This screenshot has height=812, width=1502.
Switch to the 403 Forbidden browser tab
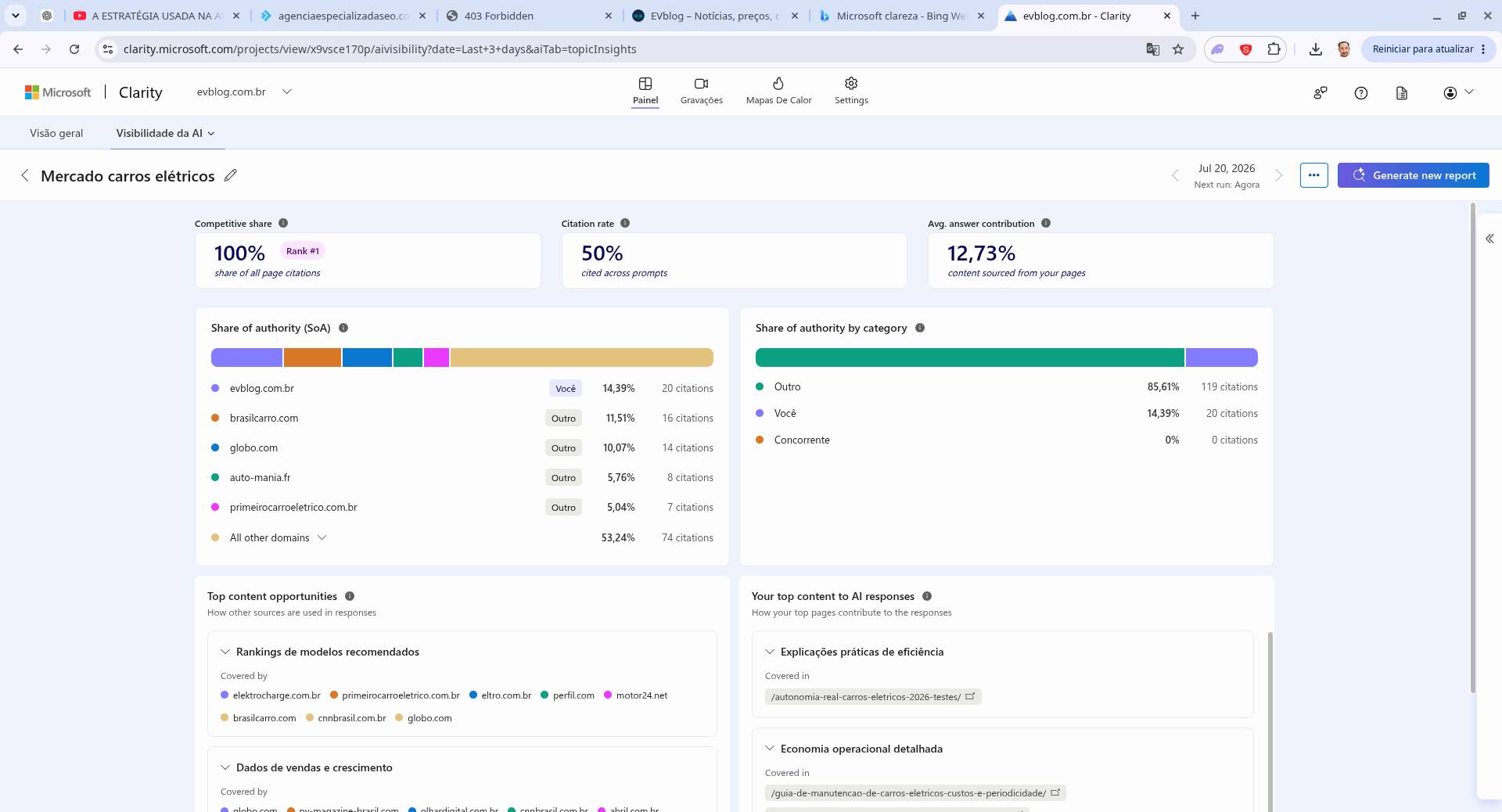(530, 16)
